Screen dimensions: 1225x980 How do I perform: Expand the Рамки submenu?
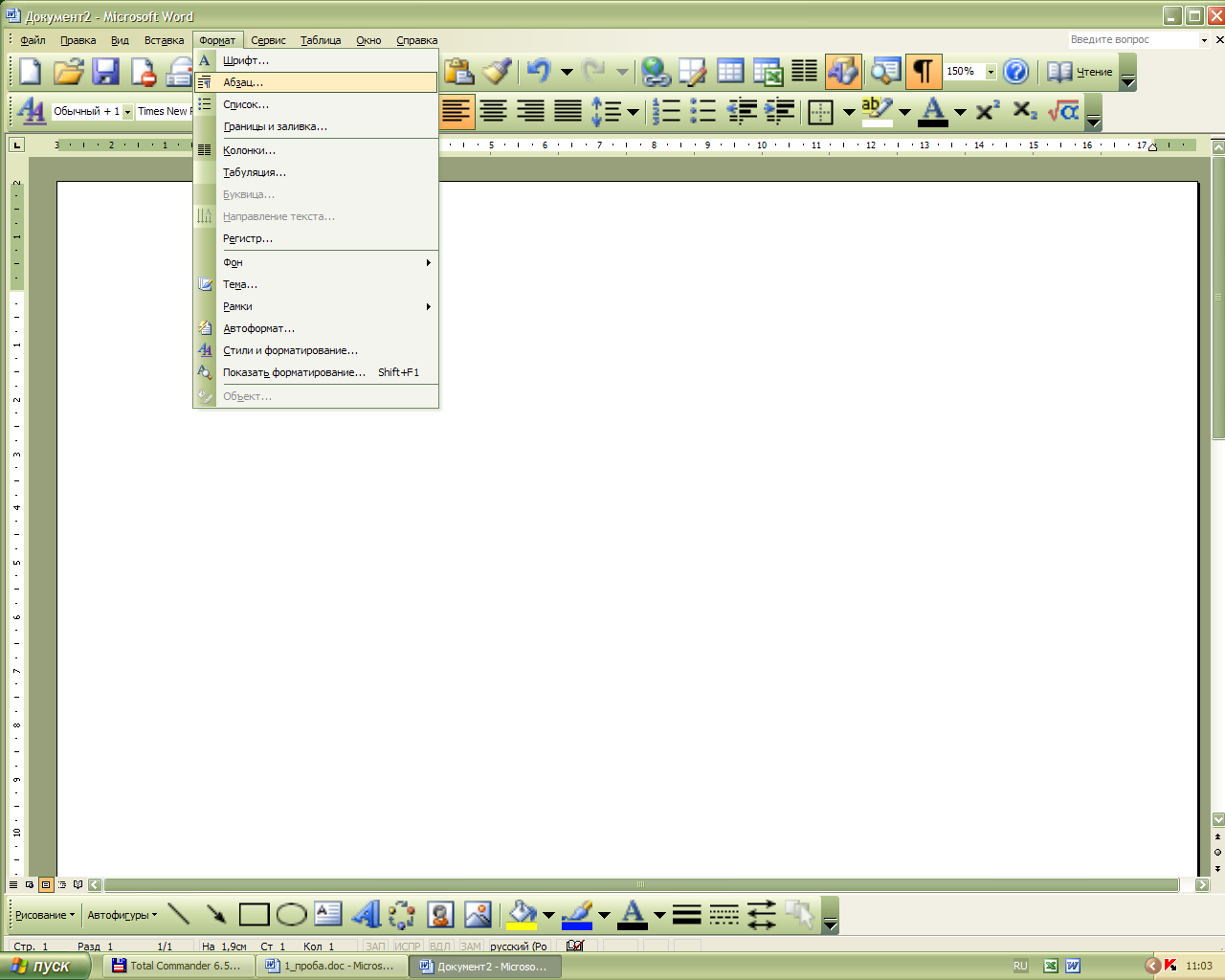pyautogui.click(x=317, y=306)
